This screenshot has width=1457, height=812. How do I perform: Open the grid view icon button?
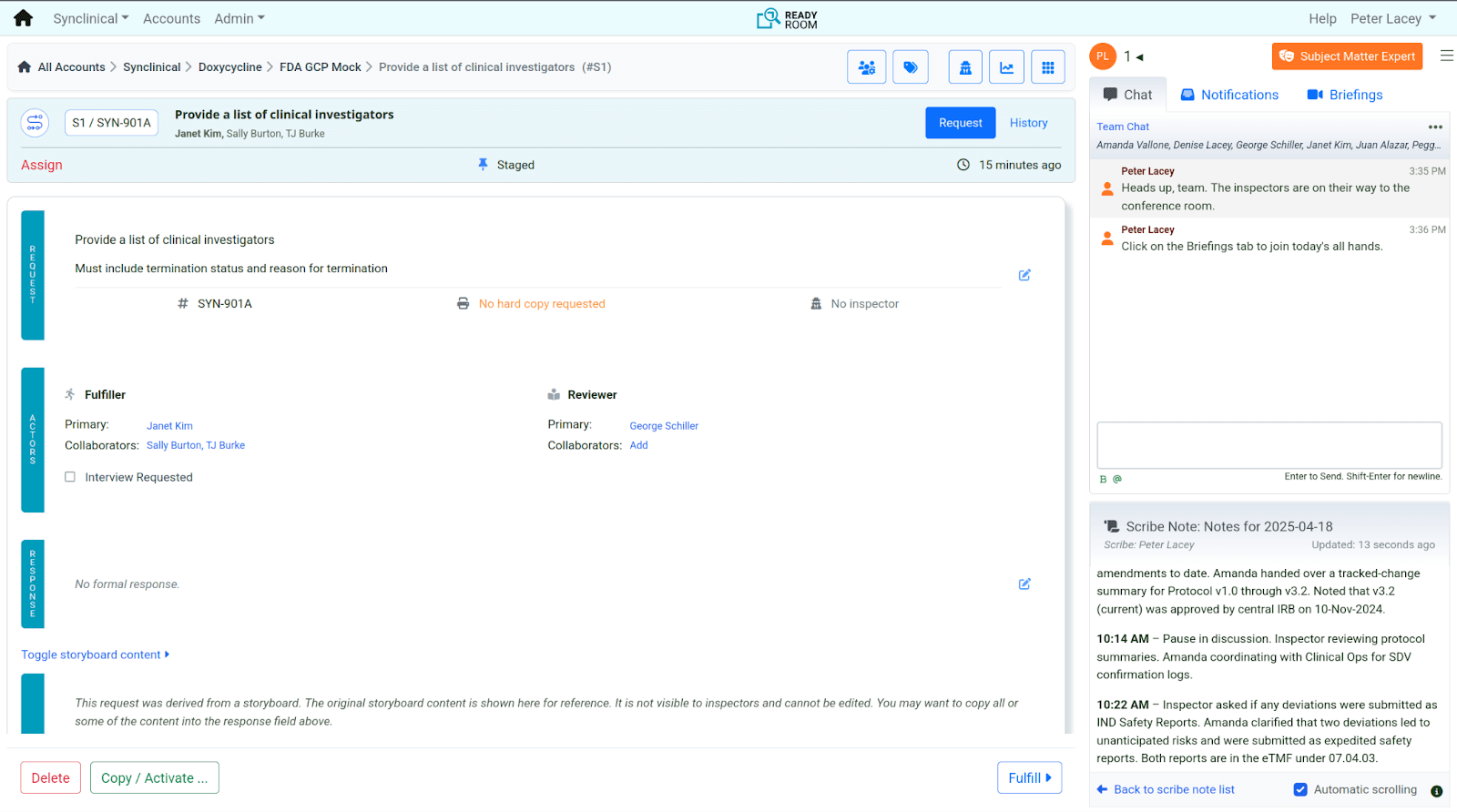(1047, 67)
